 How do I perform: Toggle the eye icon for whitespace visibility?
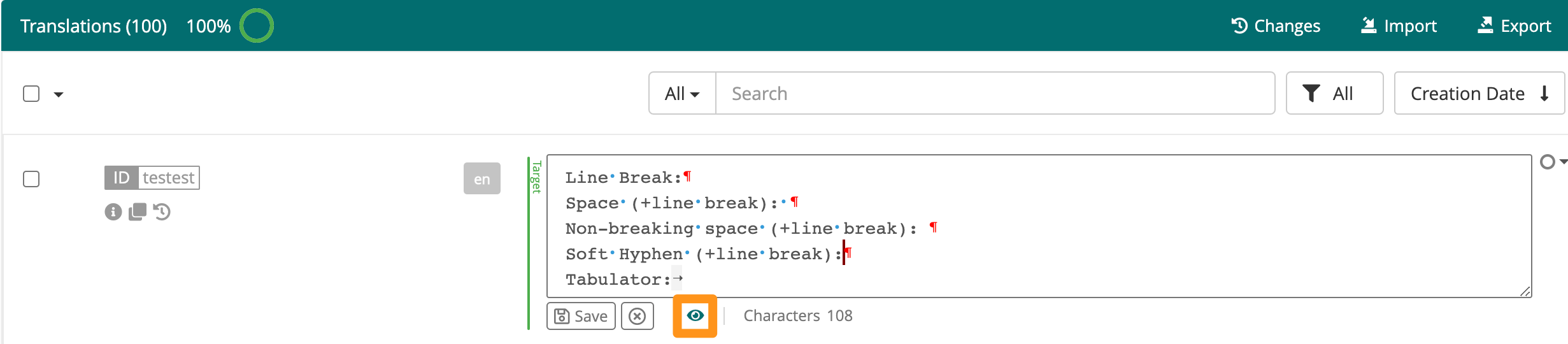[x=695, y=315]
